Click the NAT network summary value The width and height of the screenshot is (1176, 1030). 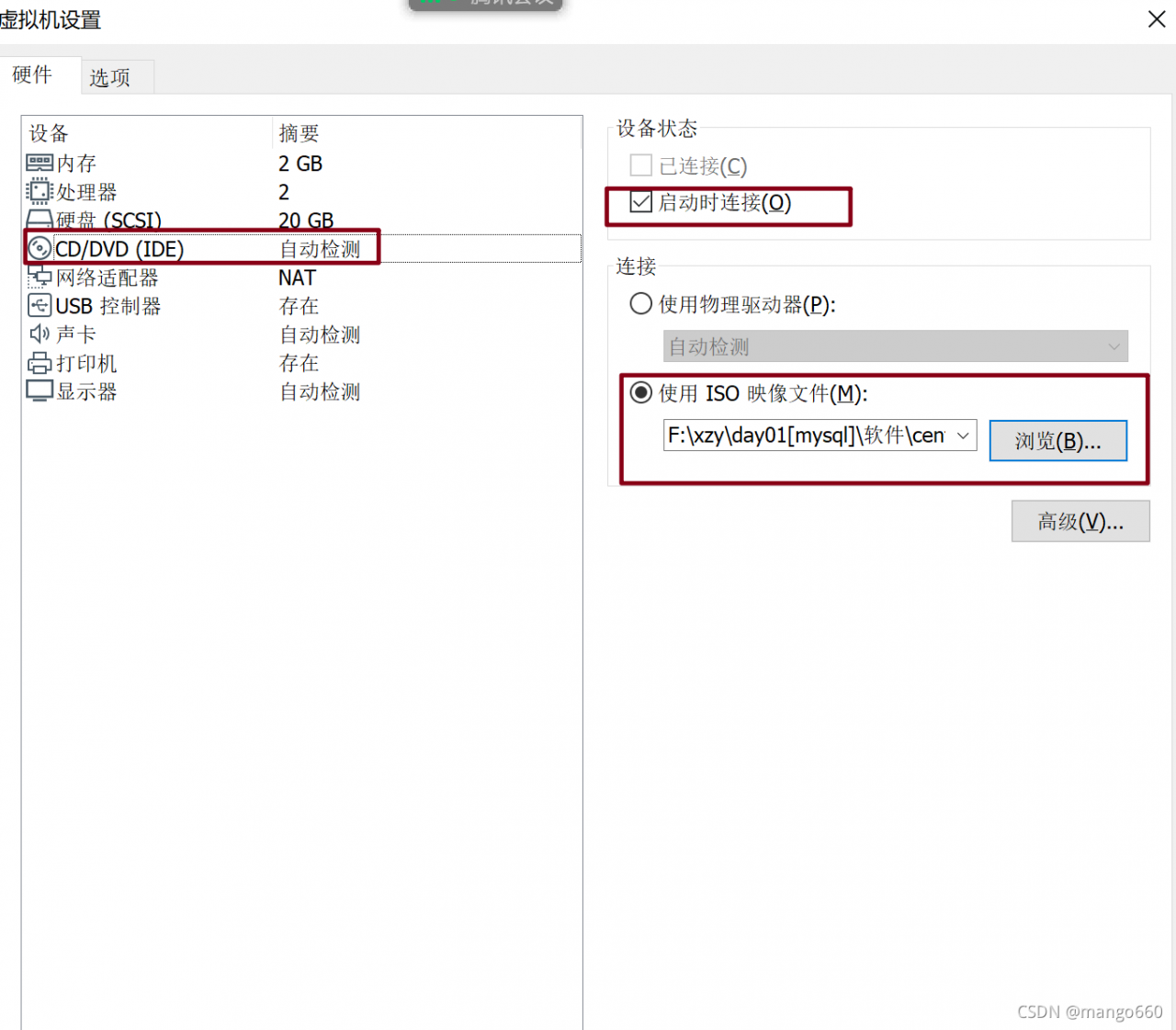297,277
